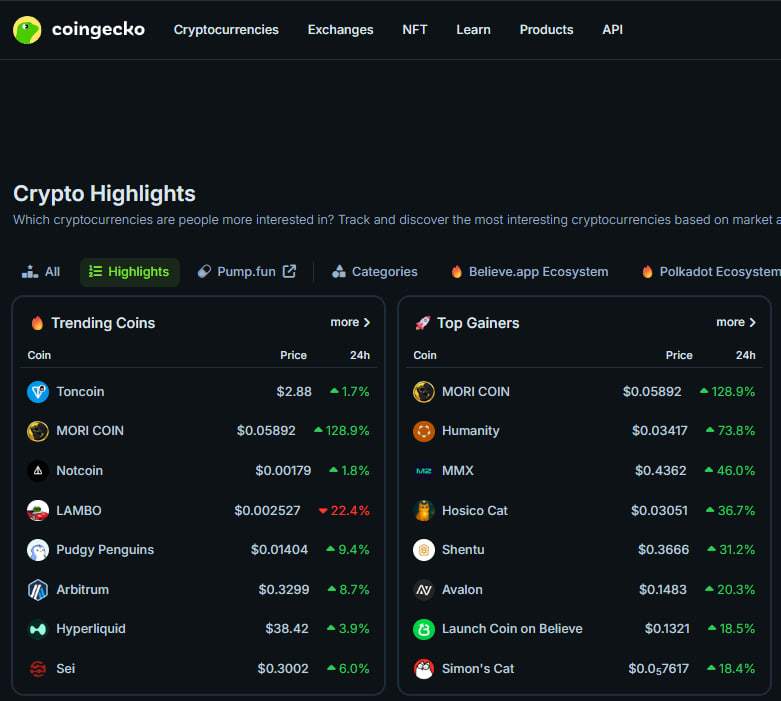781x701 pixels.
Task: Click the LAMBO coin icon
Action: pos(38,511)
